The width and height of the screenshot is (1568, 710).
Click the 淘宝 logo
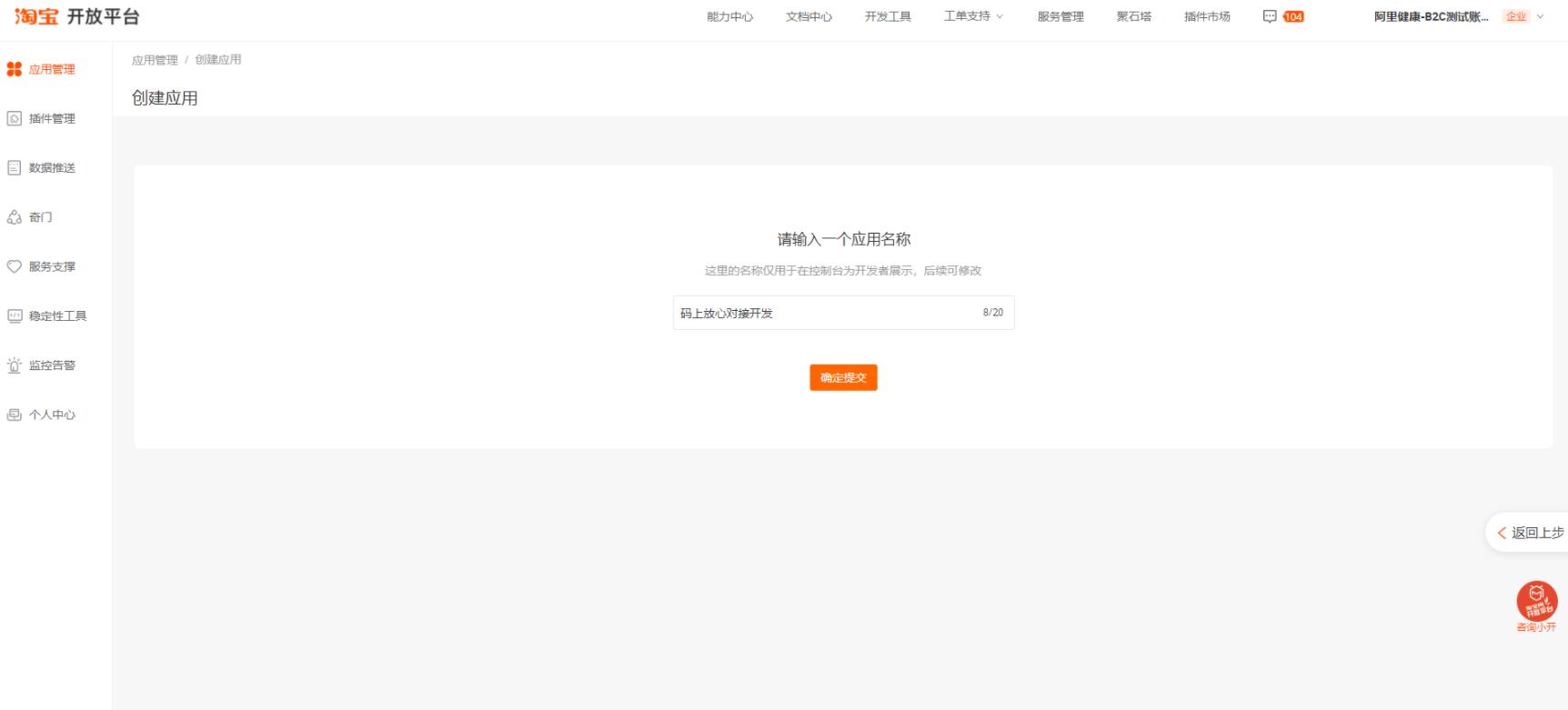click(x=36, y=16)
